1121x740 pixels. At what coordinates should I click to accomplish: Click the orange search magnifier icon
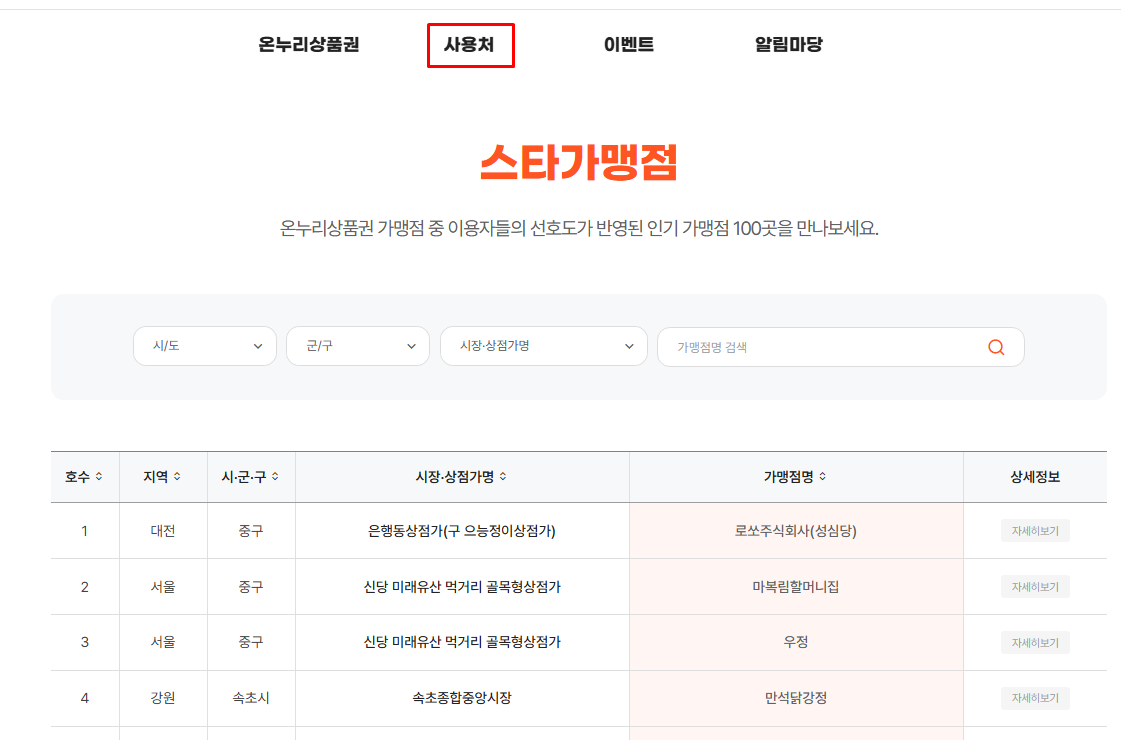[996, 347]
